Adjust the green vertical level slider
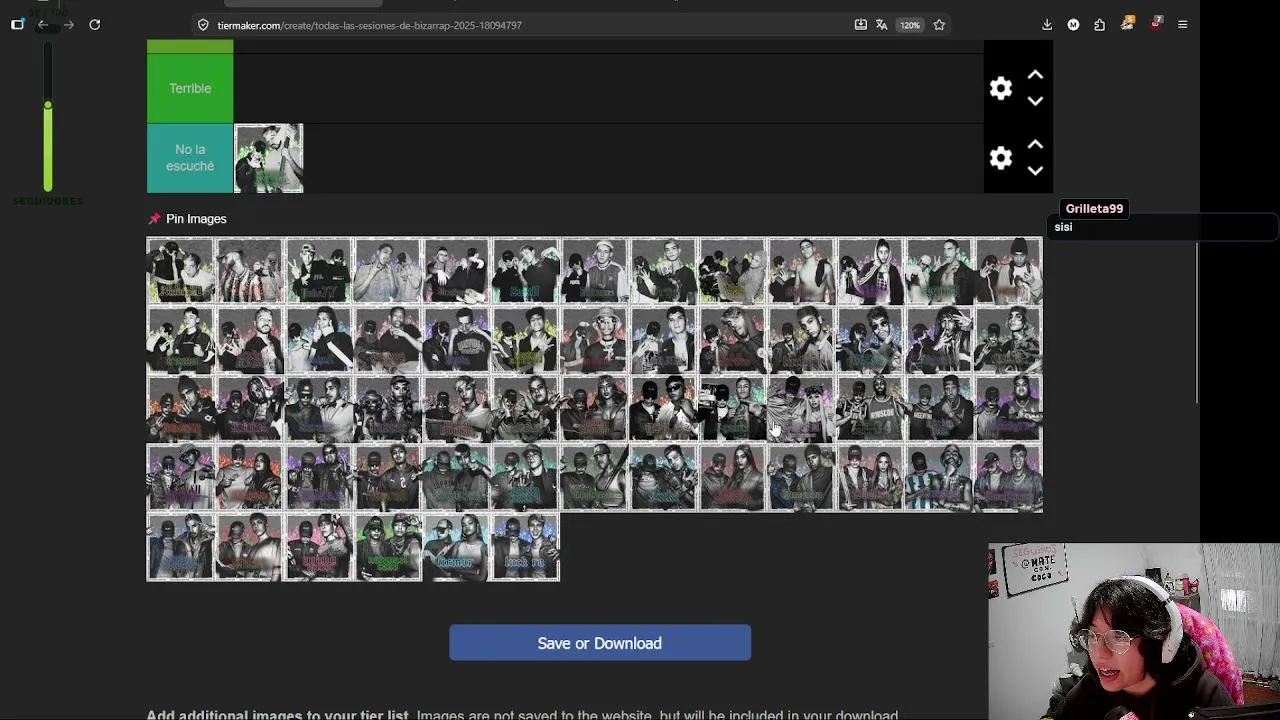Screen dimensions: 1280x720 coord(47,105)
